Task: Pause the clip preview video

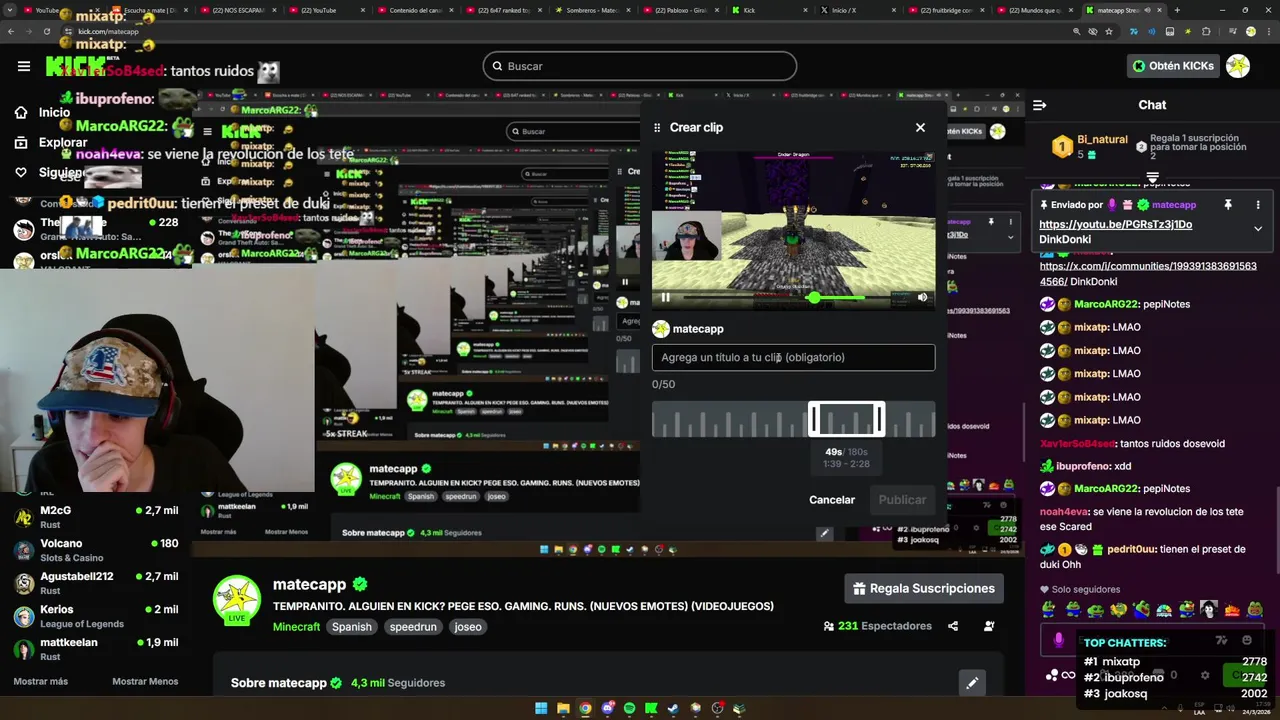Action: 665,297
